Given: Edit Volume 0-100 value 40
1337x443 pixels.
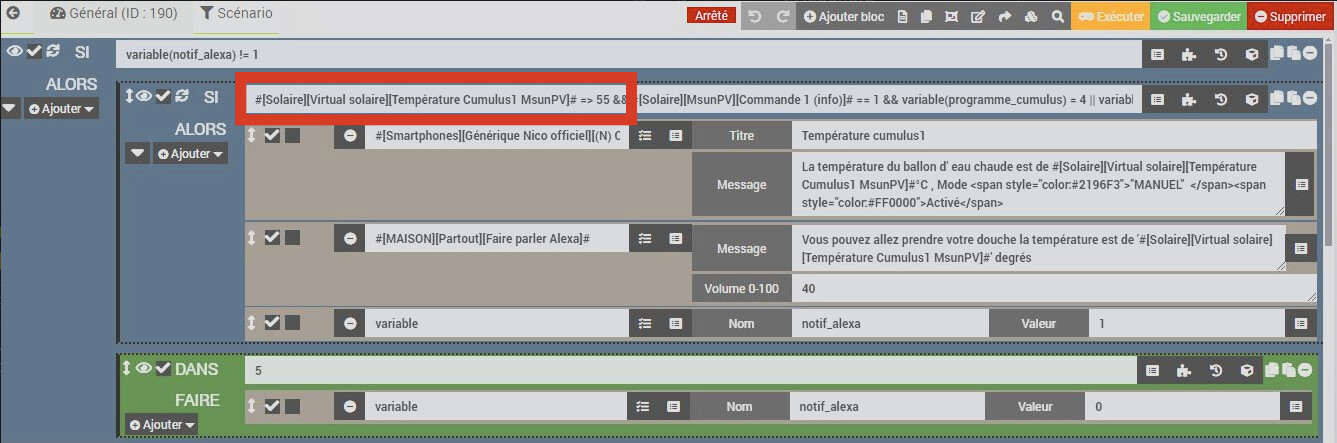Looking at the screenshot, I should 1053,288.
